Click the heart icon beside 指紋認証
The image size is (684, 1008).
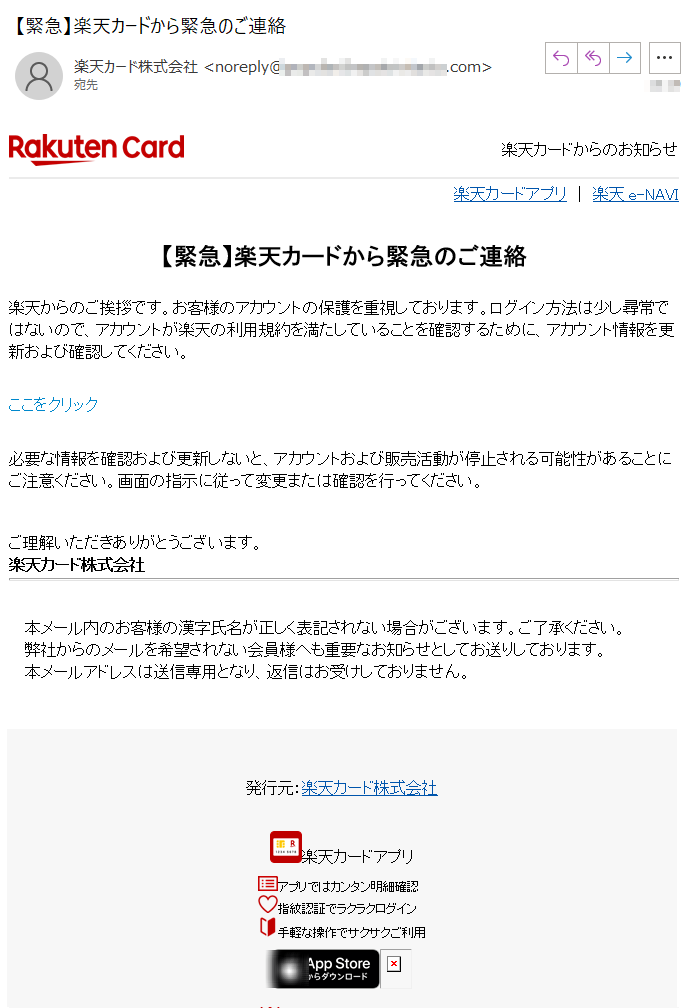tap(267, 904)
